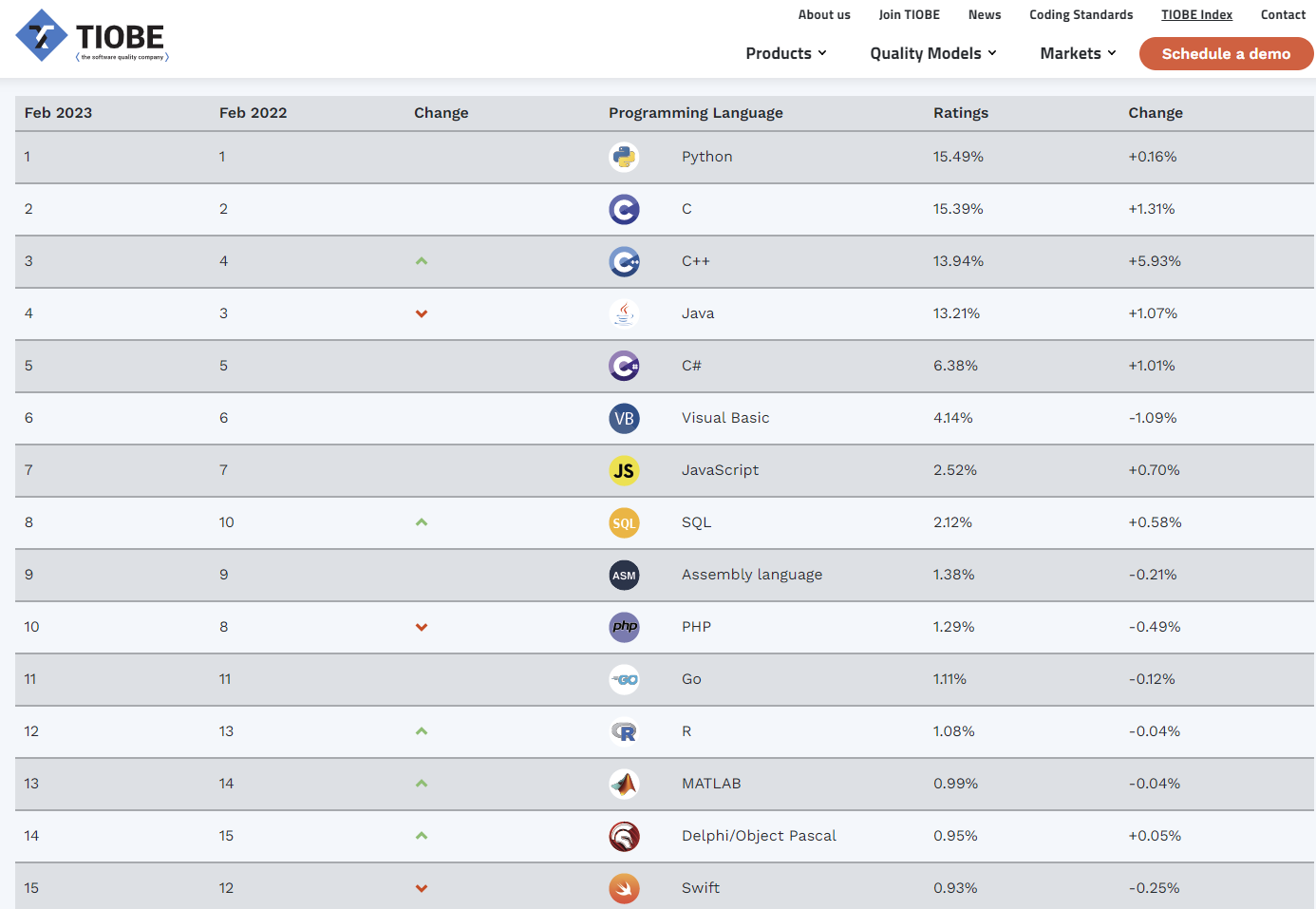1316x909 pixels.
Task: Click the Feb 2023 column header
Action: (58, 112)
